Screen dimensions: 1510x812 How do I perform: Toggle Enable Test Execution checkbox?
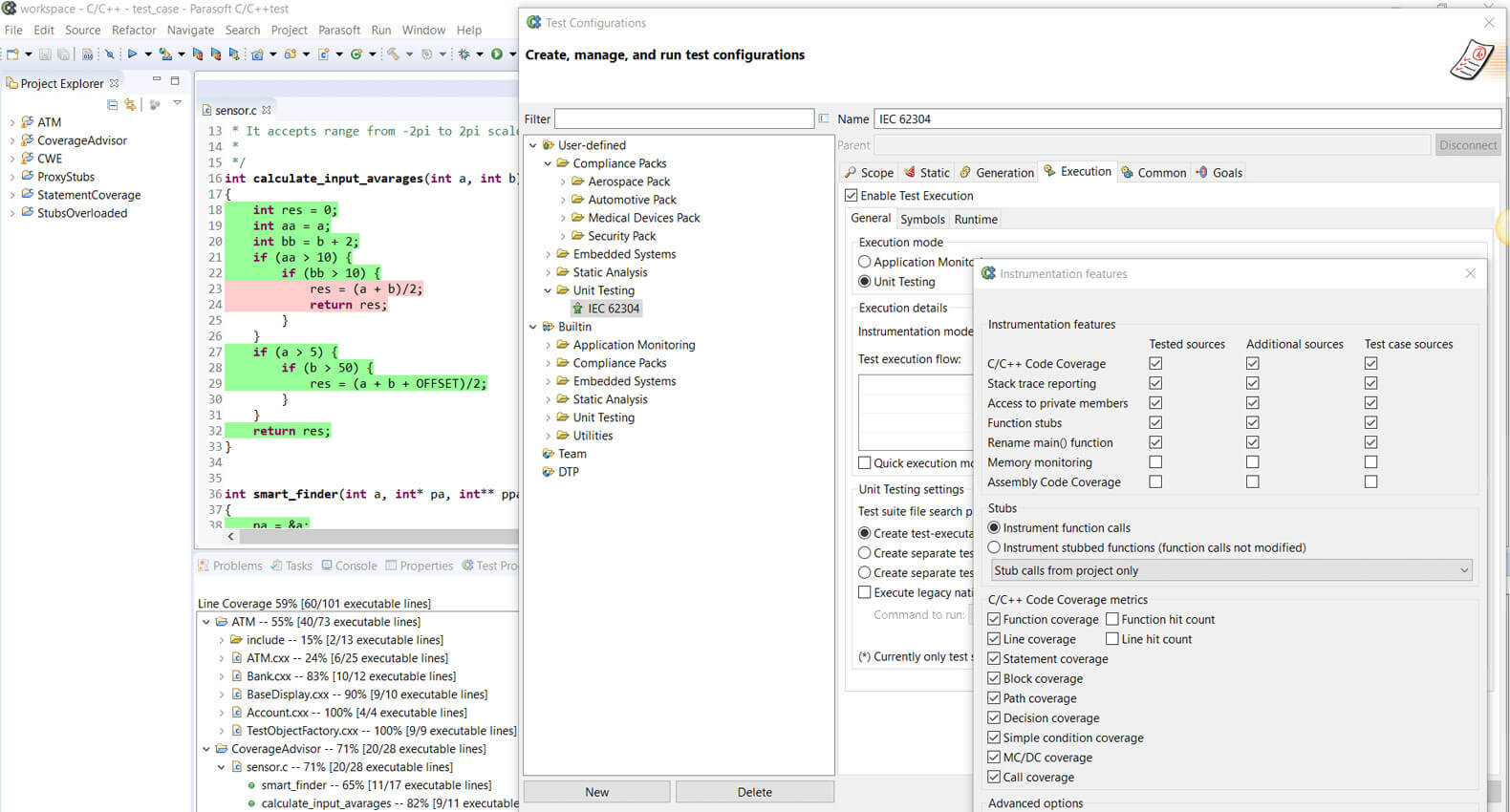(851, 195)
